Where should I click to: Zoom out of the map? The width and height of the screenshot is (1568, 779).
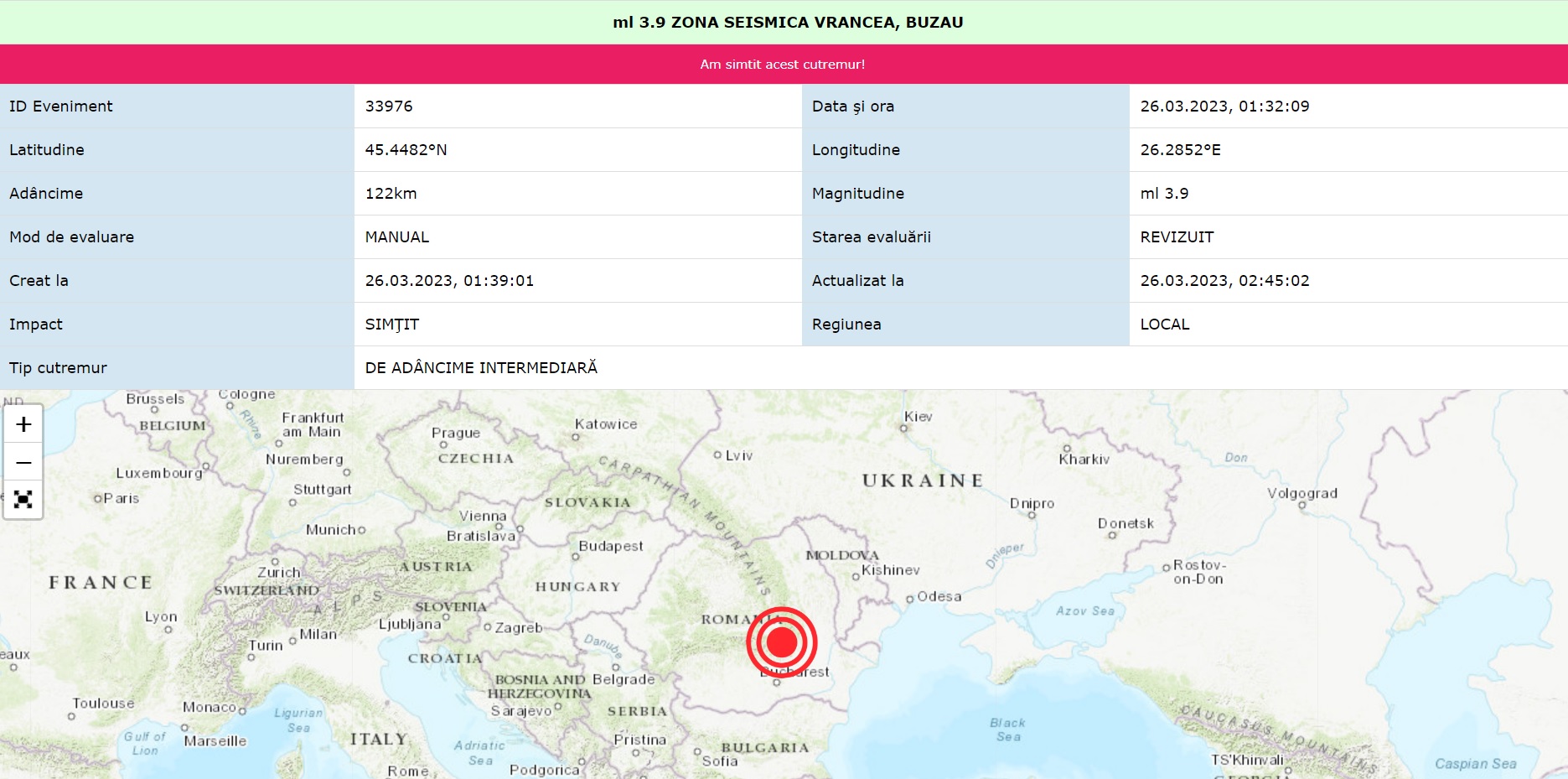click(23, 462)
